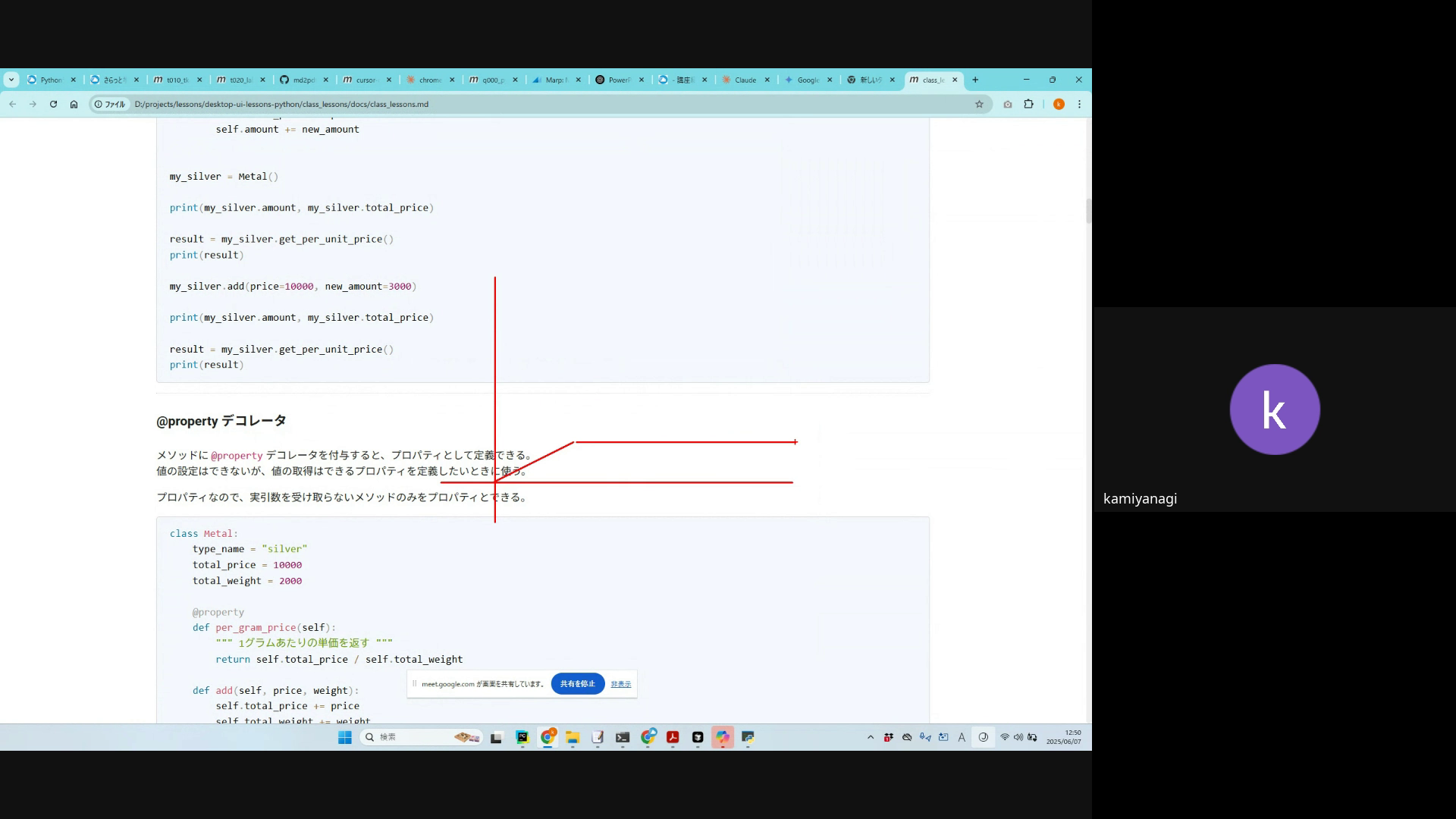Expand the hidden system tray icons
The height and width of the screenshot is (819, 1456).
coord(870,737)
